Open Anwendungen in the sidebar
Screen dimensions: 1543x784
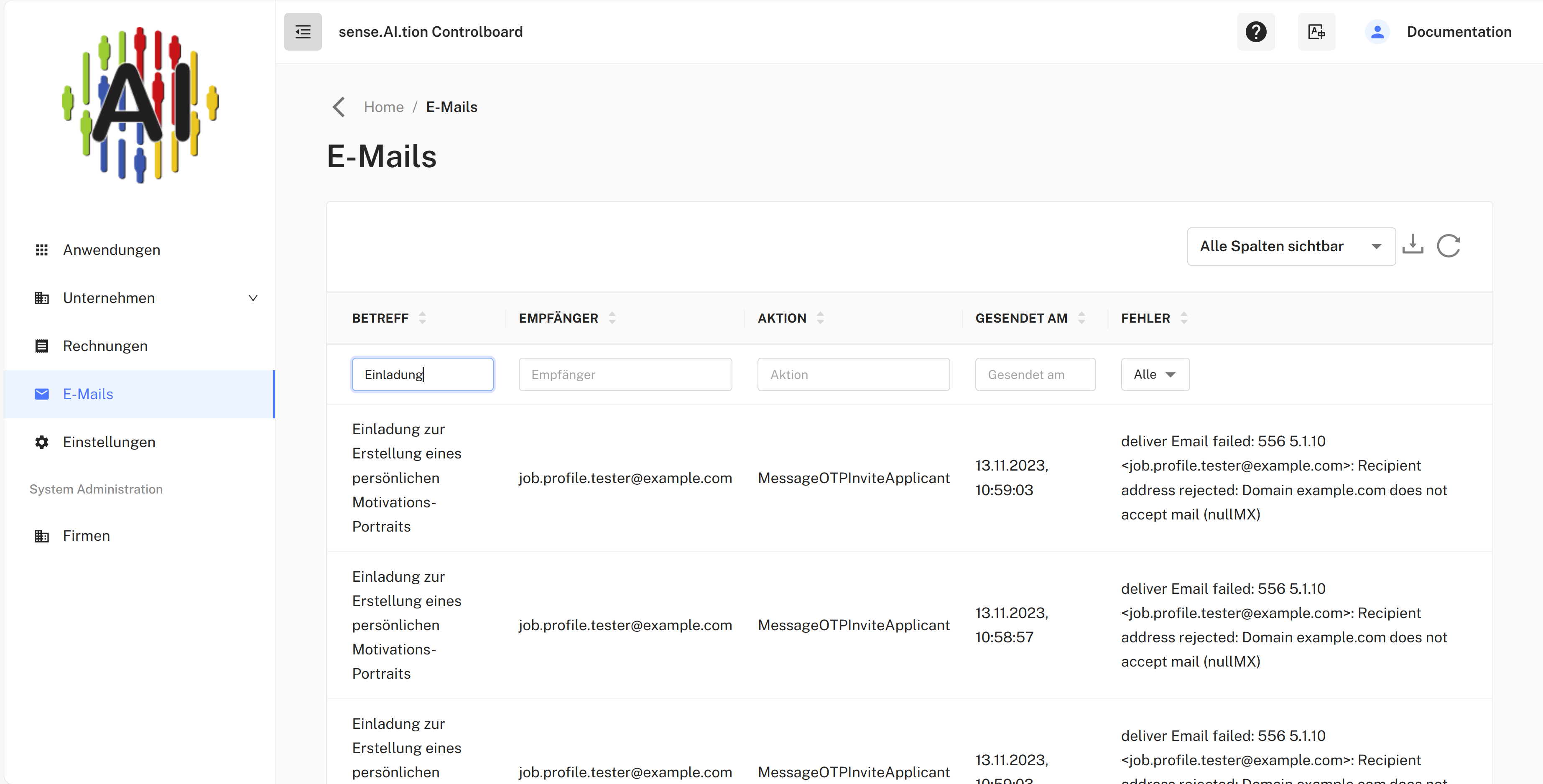tap(139, 250)
